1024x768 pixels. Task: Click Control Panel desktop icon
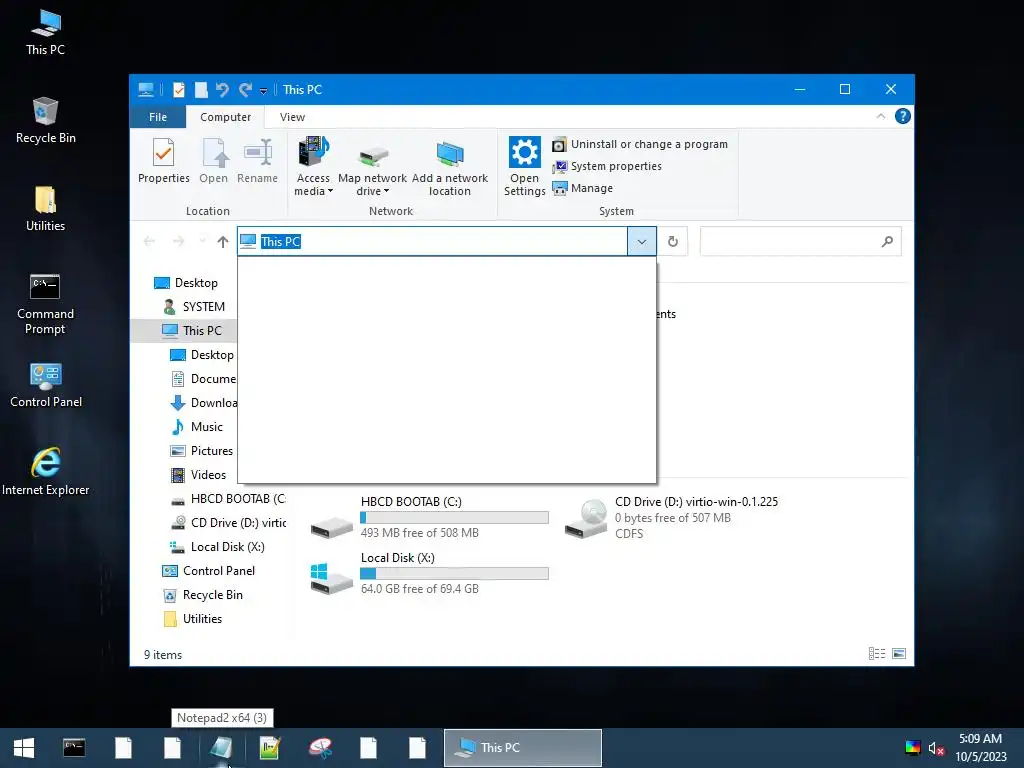46,385
